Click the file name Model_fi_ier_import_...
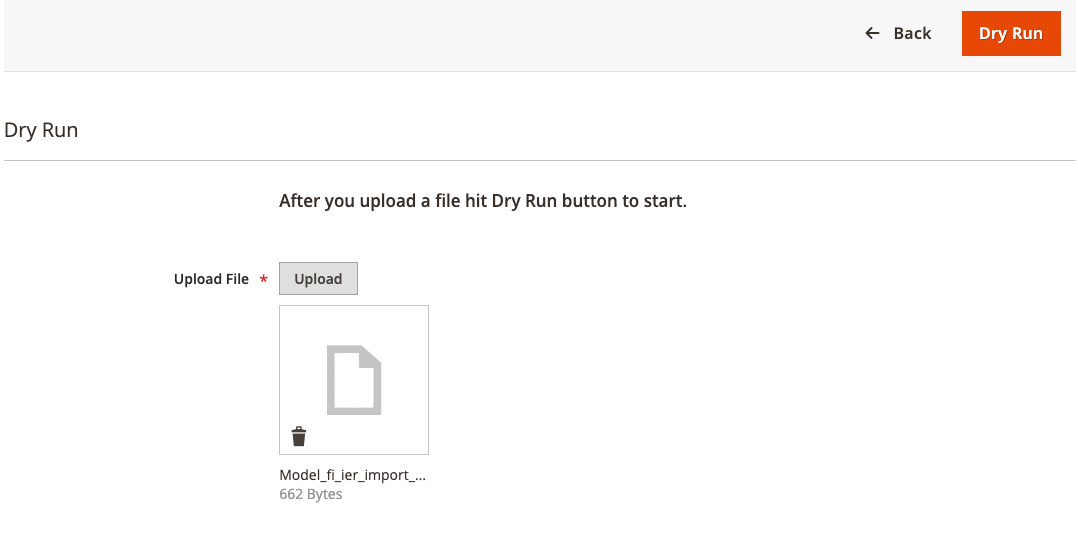The height and width of the screenshot is (535, 1078). coord(353,476)
